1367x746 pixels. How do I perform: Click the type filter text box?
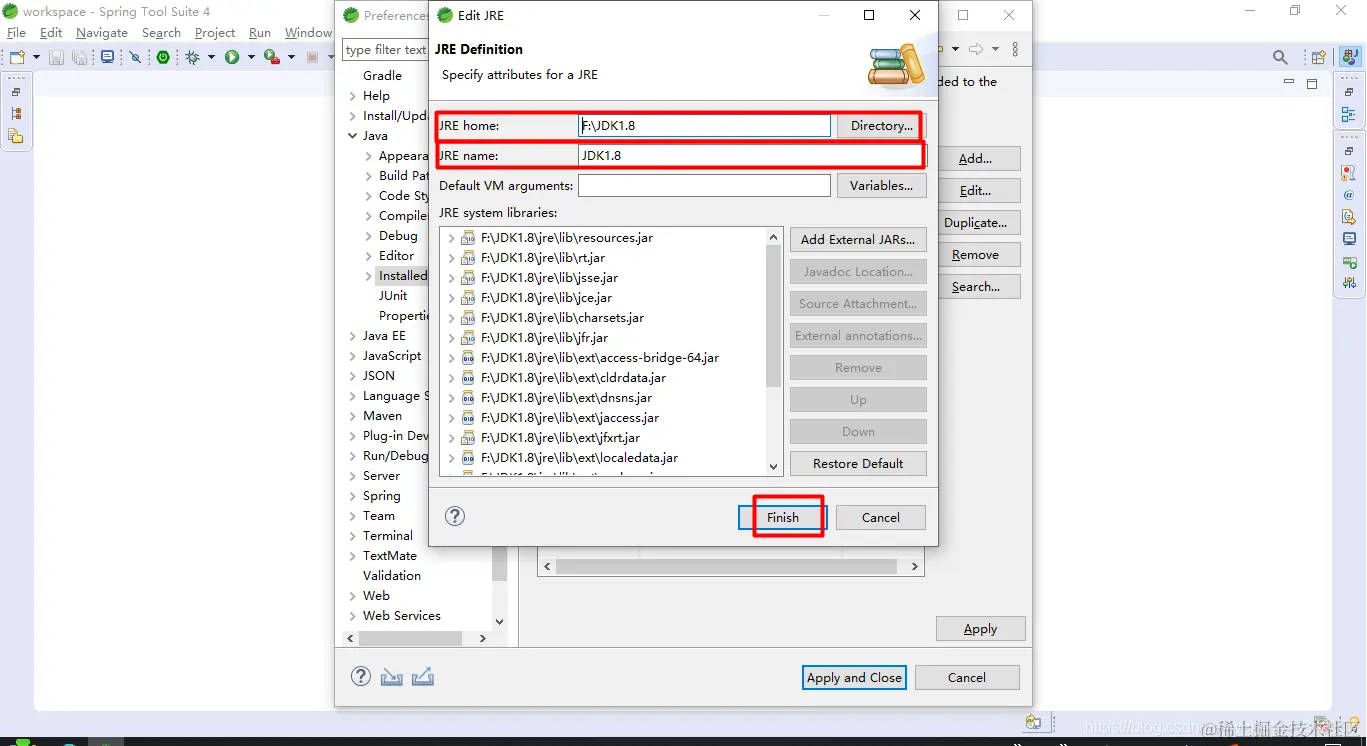[x=386, y=49]
